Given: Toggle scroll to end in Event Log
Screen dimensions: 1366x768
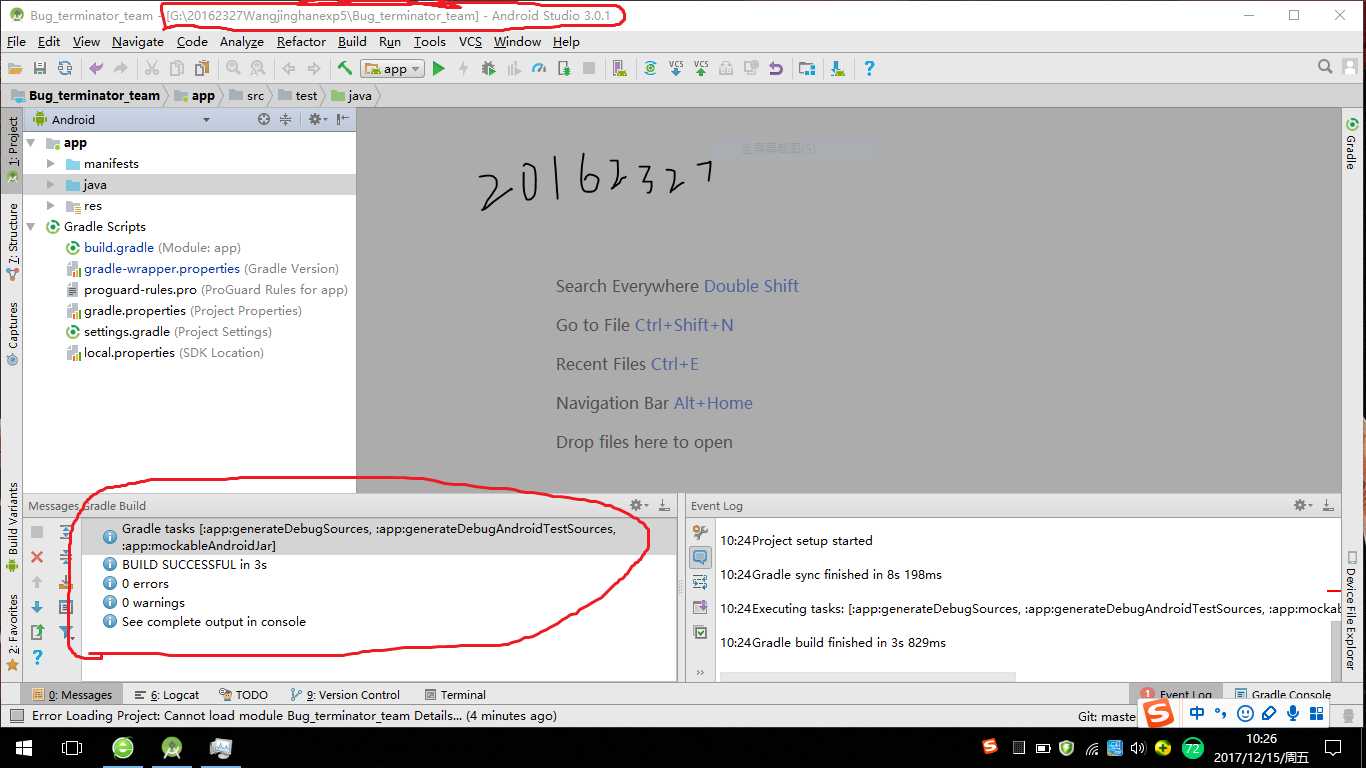Looking at the screenshot, I should point(700,607).
